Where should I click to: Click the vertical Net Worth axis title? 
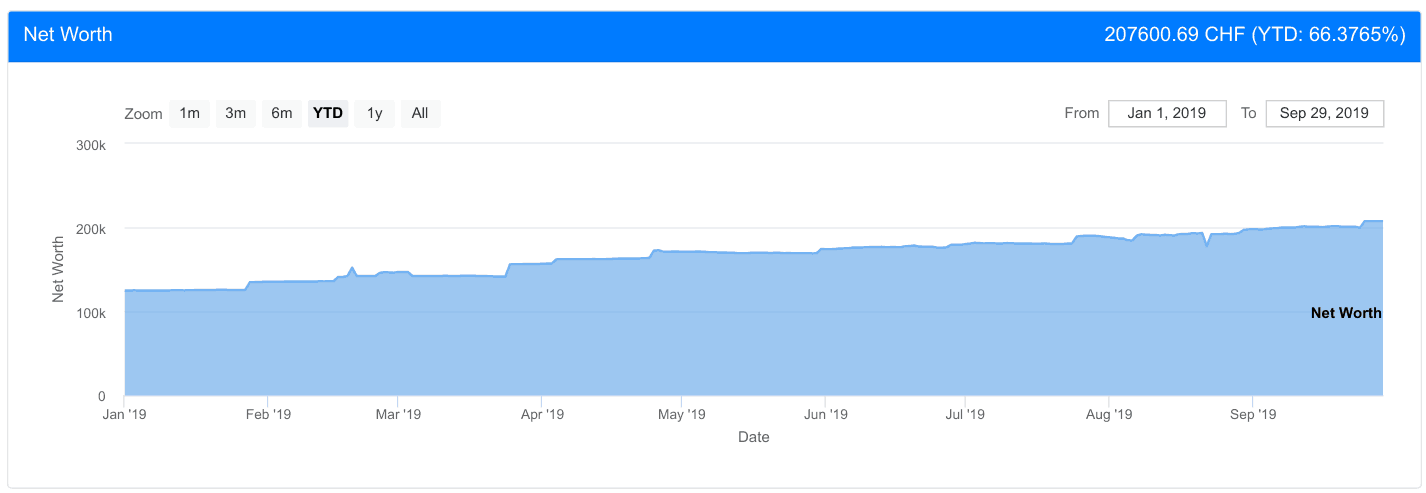59,269
